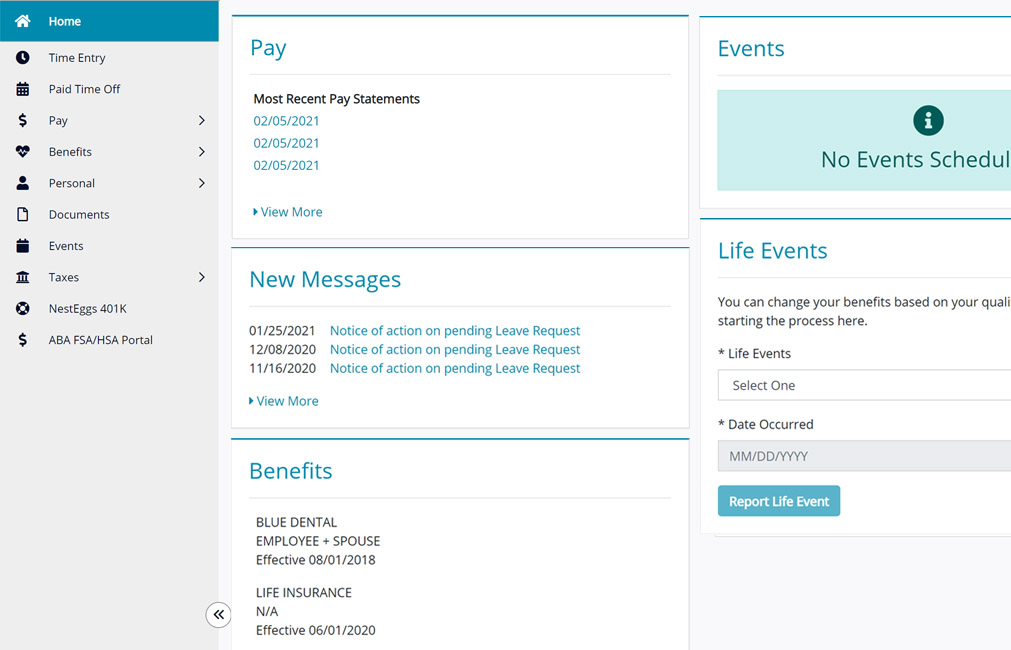The width and height of the screenshot is (1011, 650).
Task: Open Time Entry from sidebar
Action: [x=77, y=57]
